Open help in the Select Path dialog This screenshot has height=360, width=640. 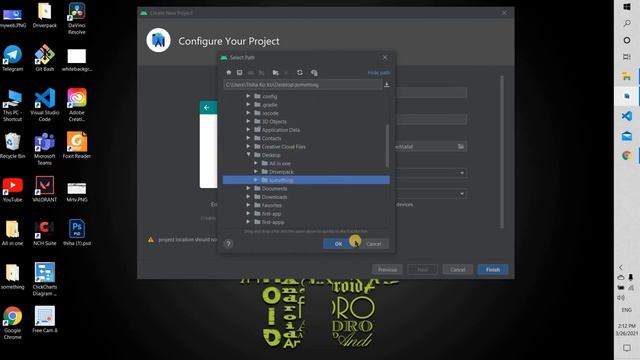coord(229,244)
